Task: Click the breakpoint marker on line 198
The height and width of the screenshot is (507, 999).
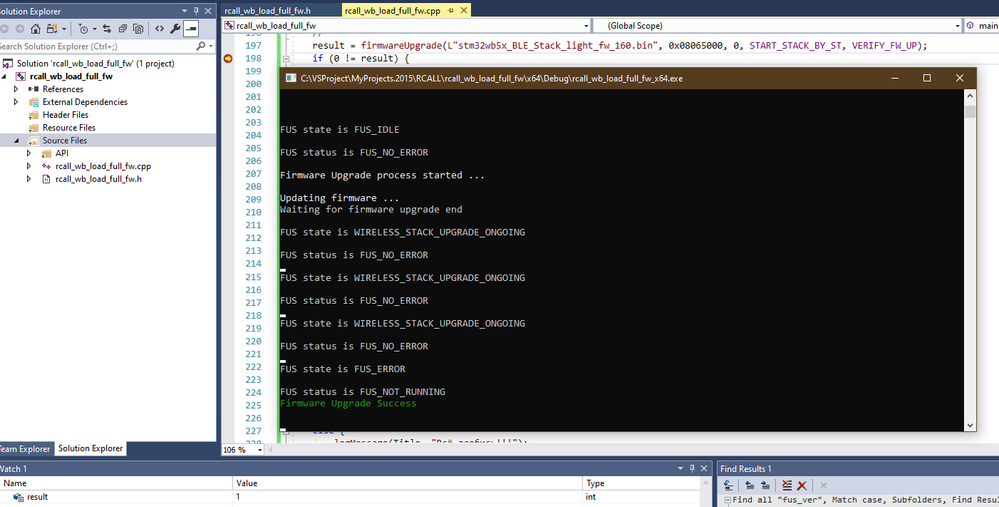Action: tap(228, 58)
